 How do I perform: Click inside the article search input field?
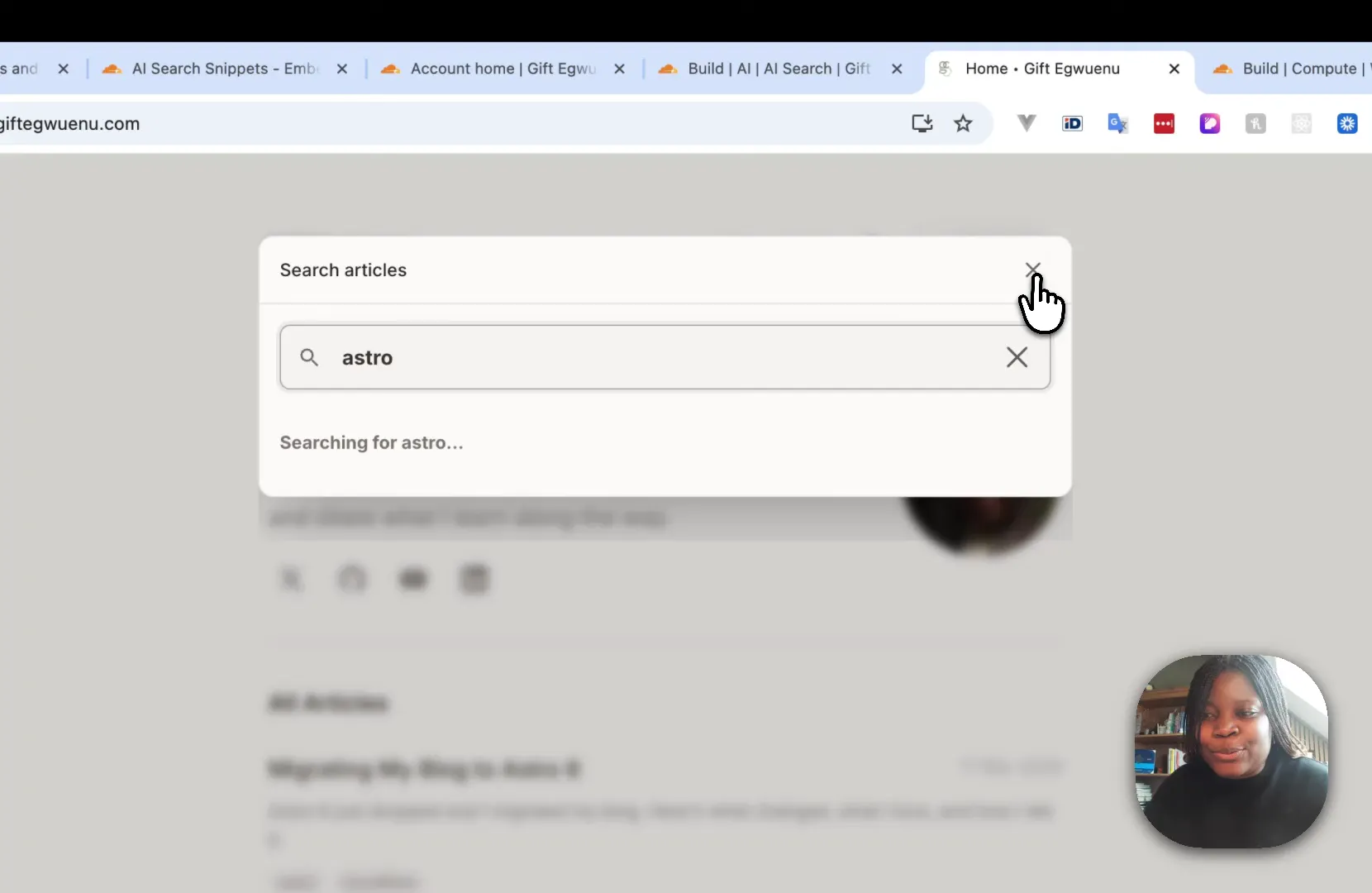579,357
